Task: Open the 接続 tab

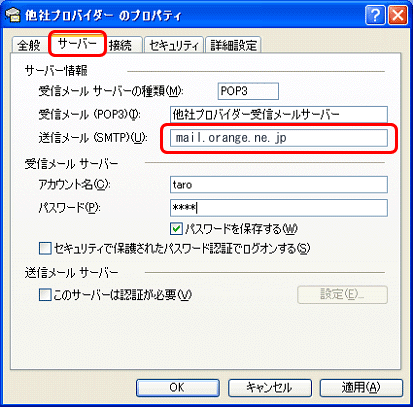Action: click(x=121, y=45)
